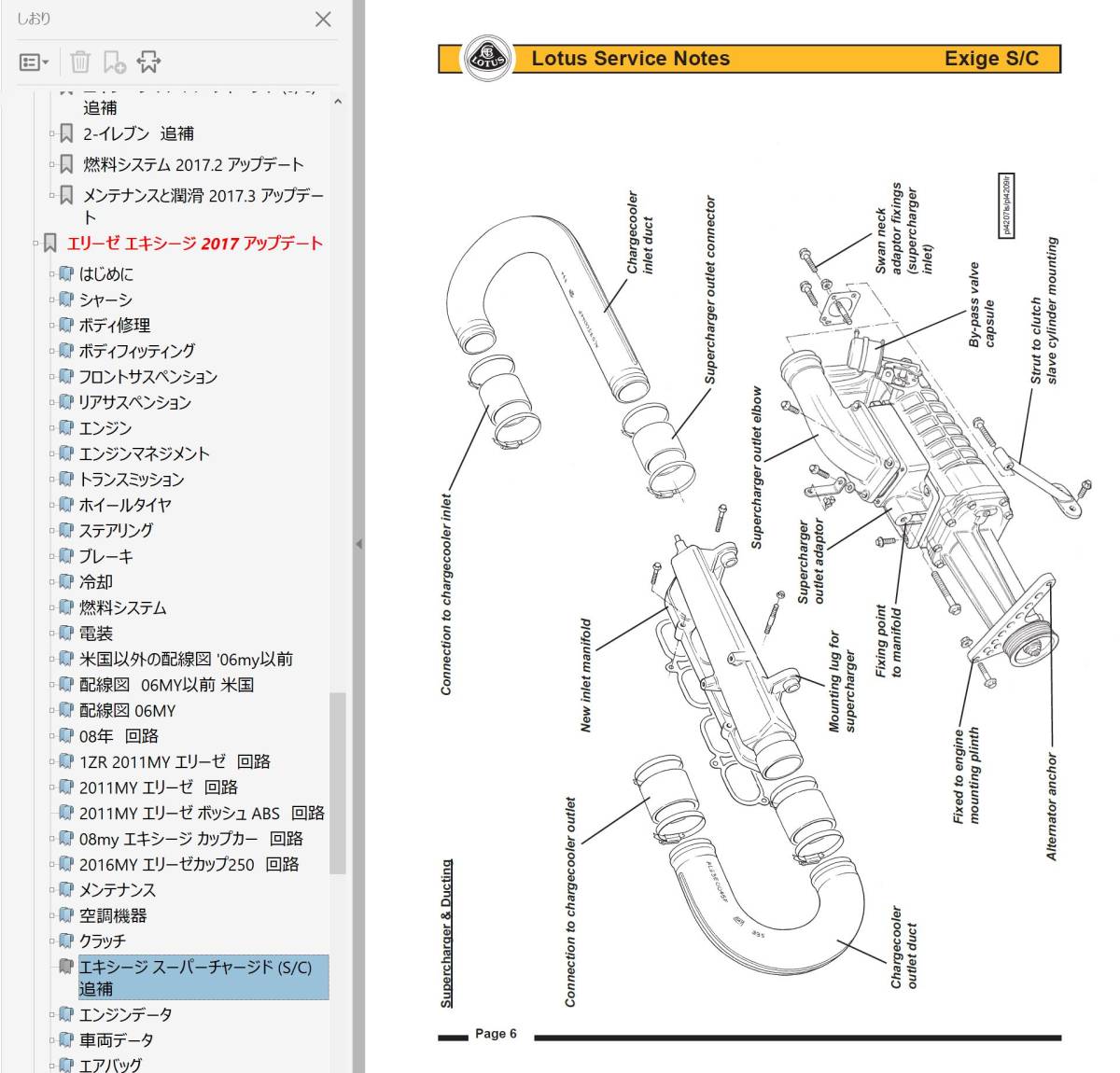The image size is (1120, 1073).
Task: Click the 'Lotus Service Notes' header text
Action: tap(631, 59)
